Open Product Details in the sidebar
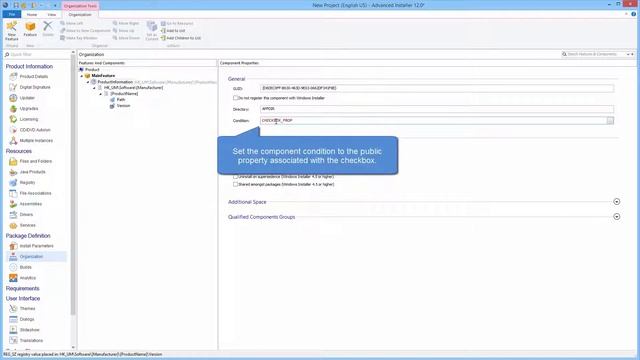This screenshot has width=640, height=360. click(34, 77)
